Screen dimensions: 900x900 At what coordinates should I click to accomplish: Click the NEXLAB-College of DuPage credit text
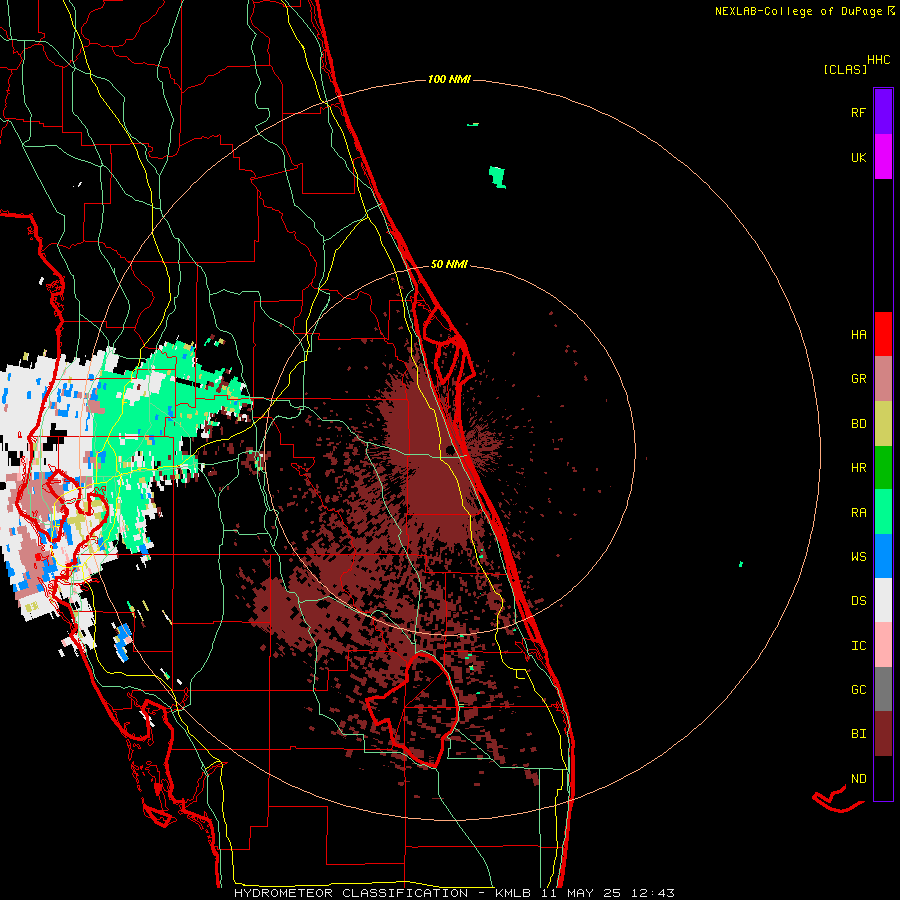point(804,11)
